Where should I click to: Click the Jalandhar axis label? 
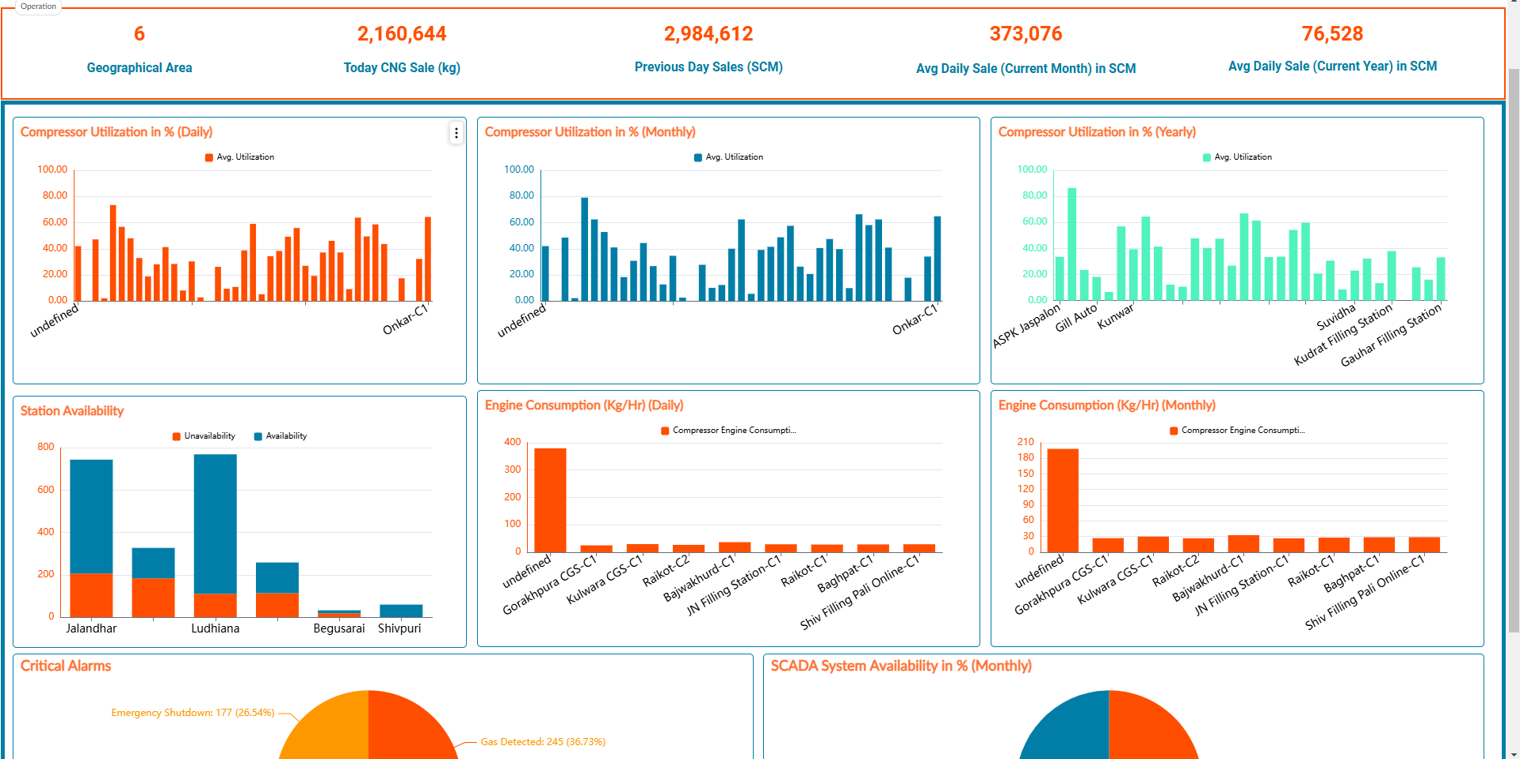click(91, 629)
